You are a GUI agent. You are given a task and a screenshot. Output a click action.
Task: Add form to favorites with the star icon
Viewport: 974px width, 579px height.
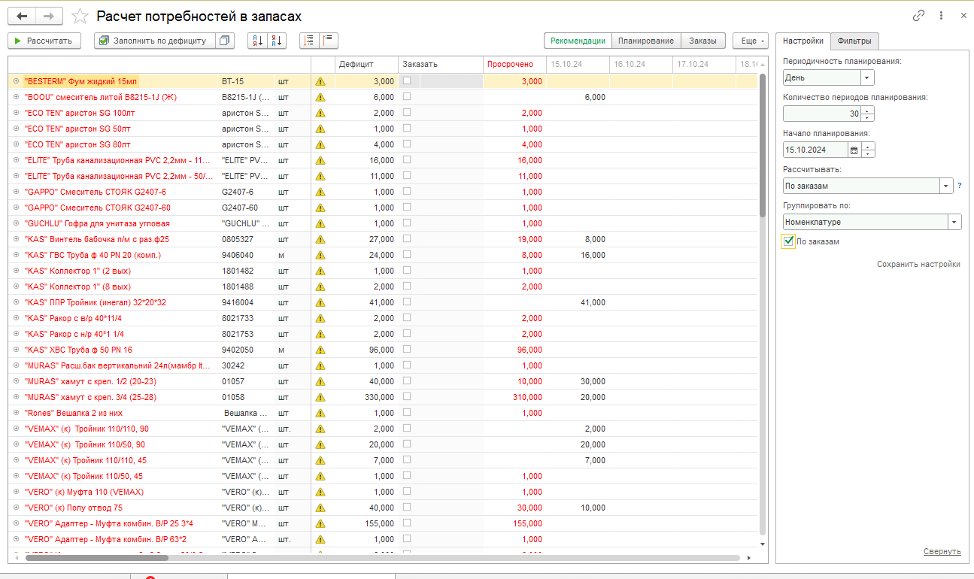[x=80, y=17]
